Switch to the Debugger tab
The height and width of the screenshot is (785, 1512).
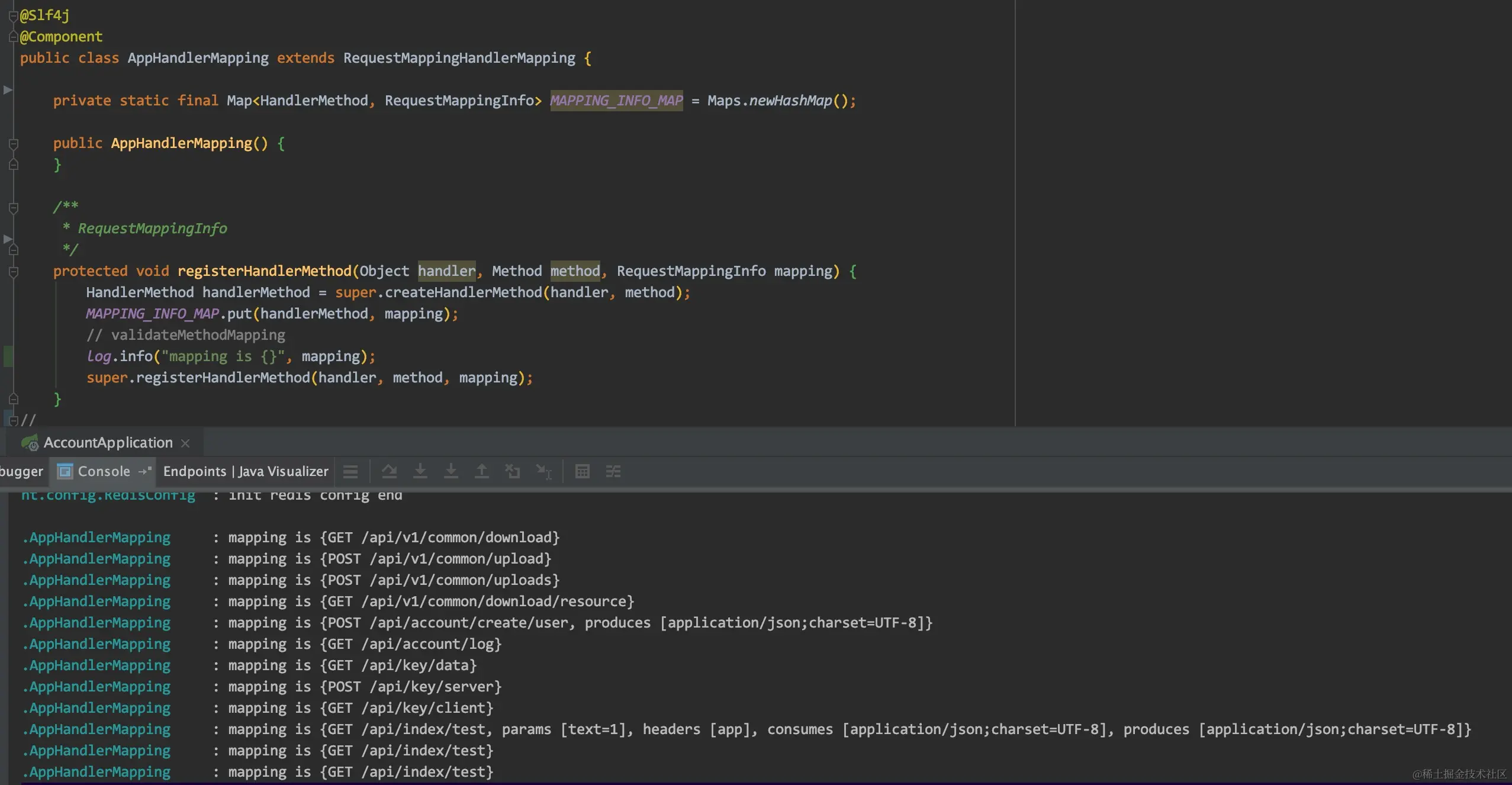pyautogui.click(x=21, y=471)
